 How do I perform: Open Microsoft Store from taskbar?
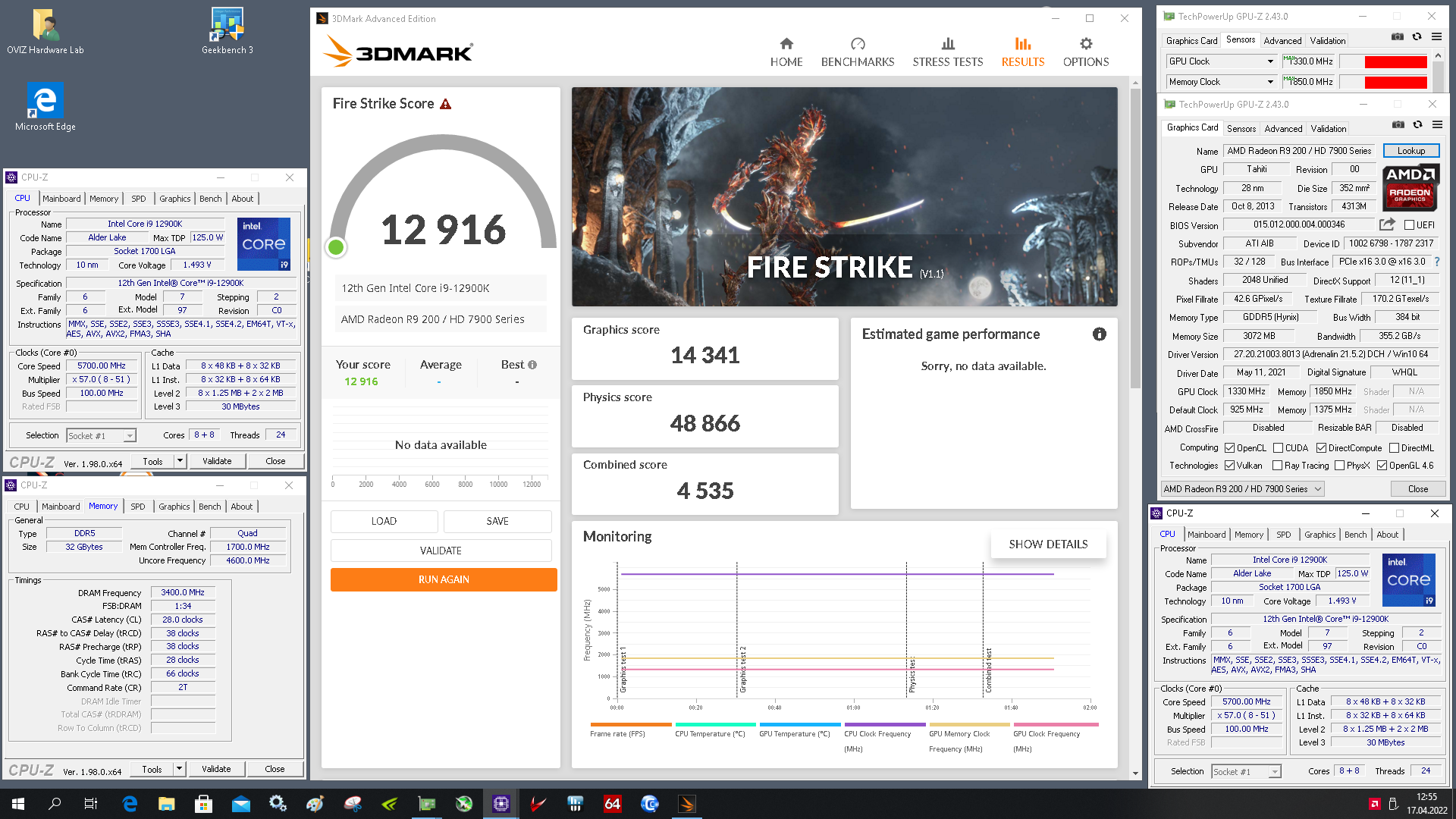tap(203, 804)
